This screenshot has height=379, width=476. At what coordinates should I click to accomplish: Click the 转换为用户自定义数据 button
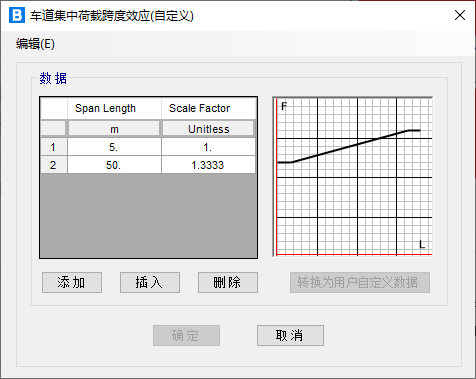click(360, 283)
